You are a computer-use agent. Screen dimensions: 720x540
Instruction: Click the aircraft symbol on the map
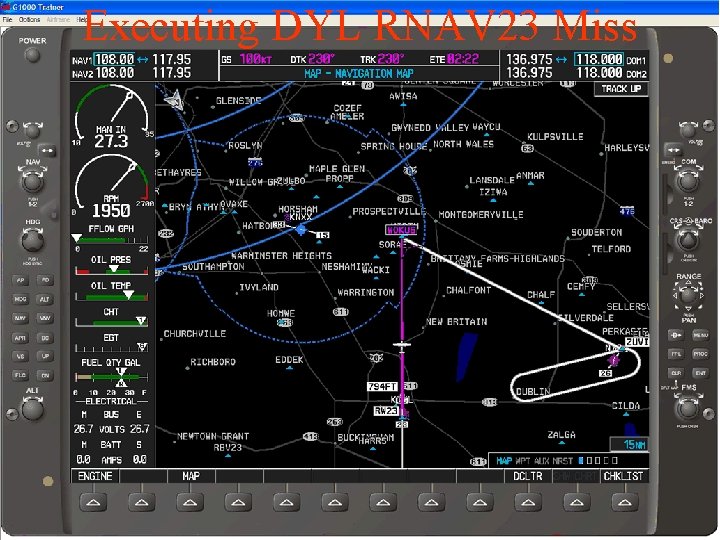click(x=402, y=345)
